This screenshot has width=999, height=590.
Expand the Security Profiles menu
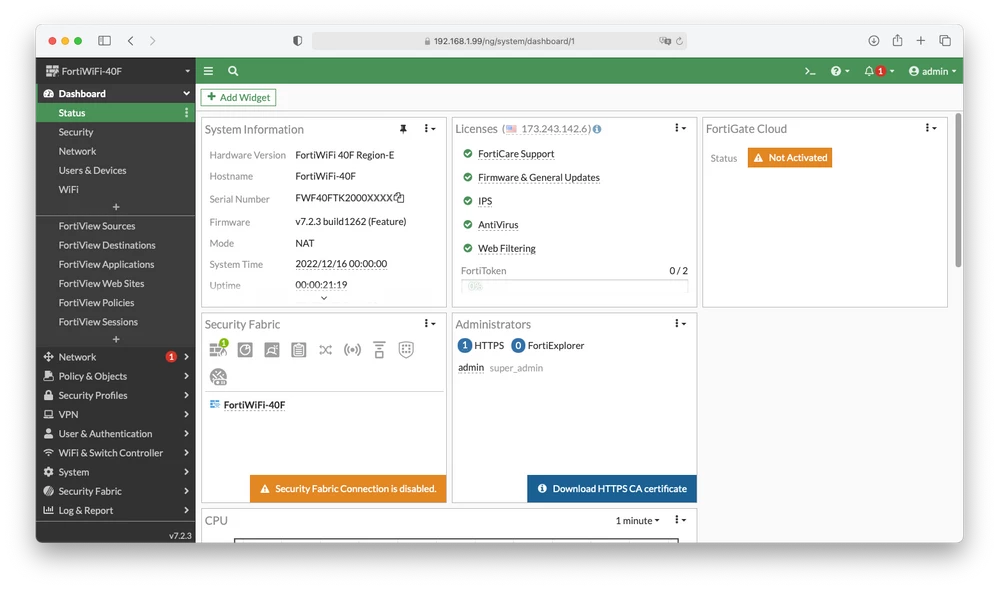(115, 395)
